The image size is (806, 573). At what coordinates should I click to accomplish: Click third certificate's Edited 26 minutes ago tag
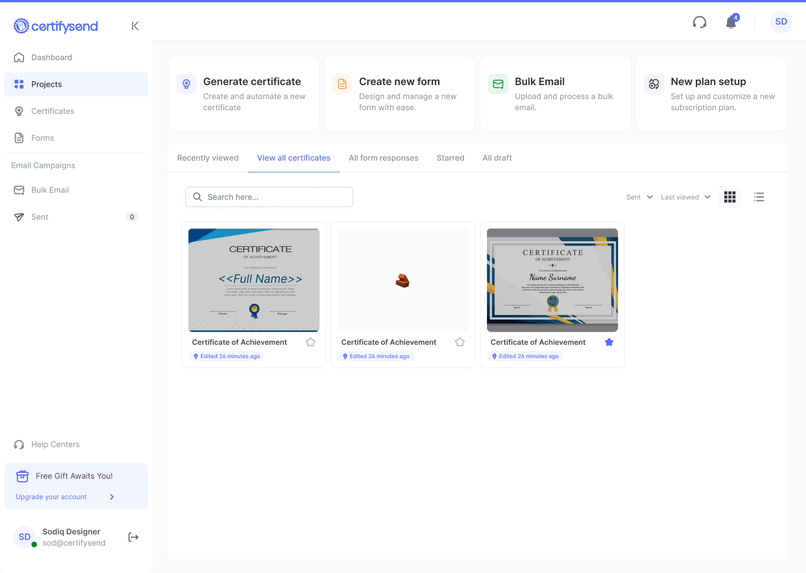(525, 356)
